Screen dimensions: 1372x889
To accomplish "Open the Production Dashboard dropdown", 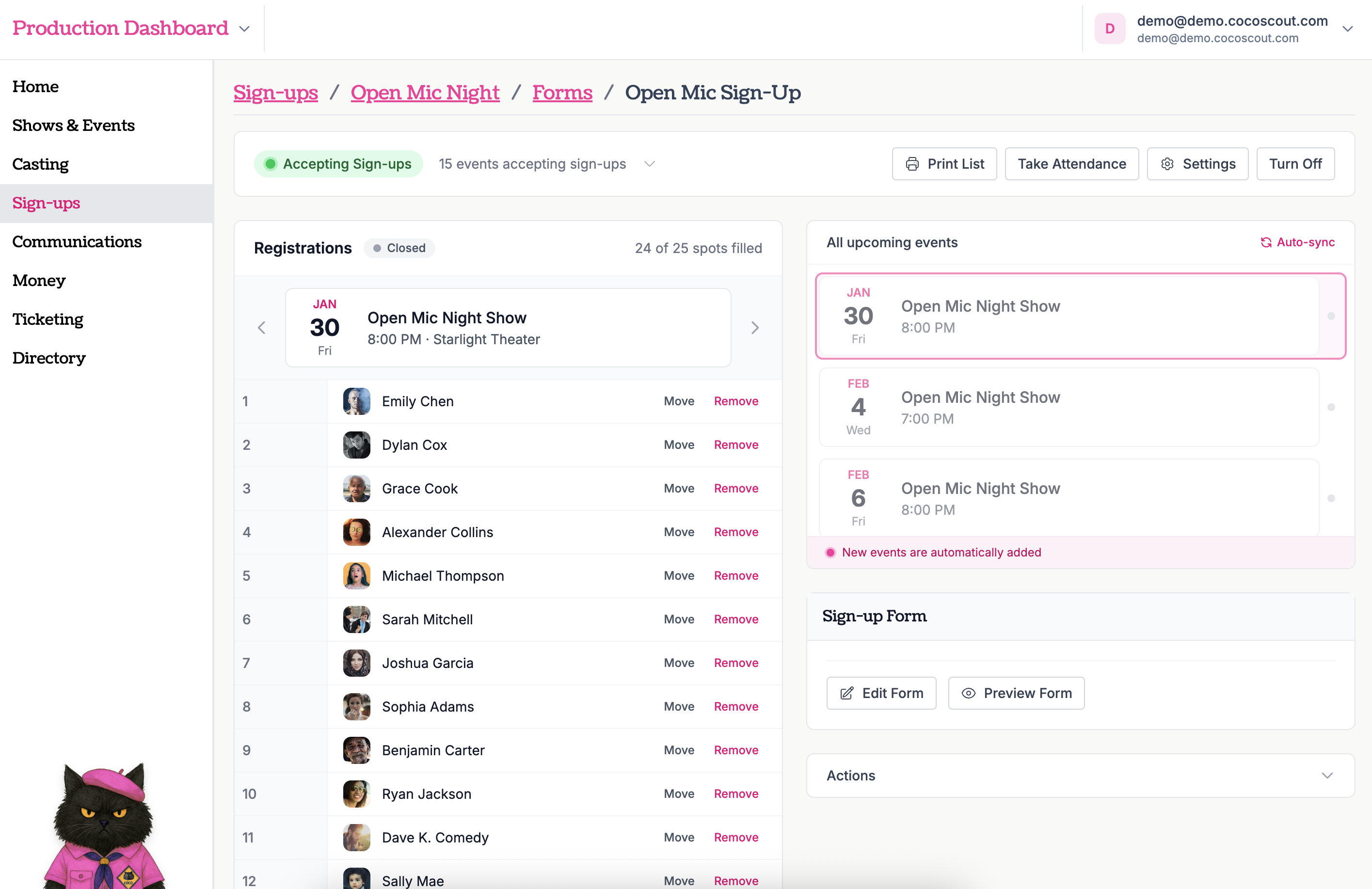I will pyautogui.click(x=244, y=29).
